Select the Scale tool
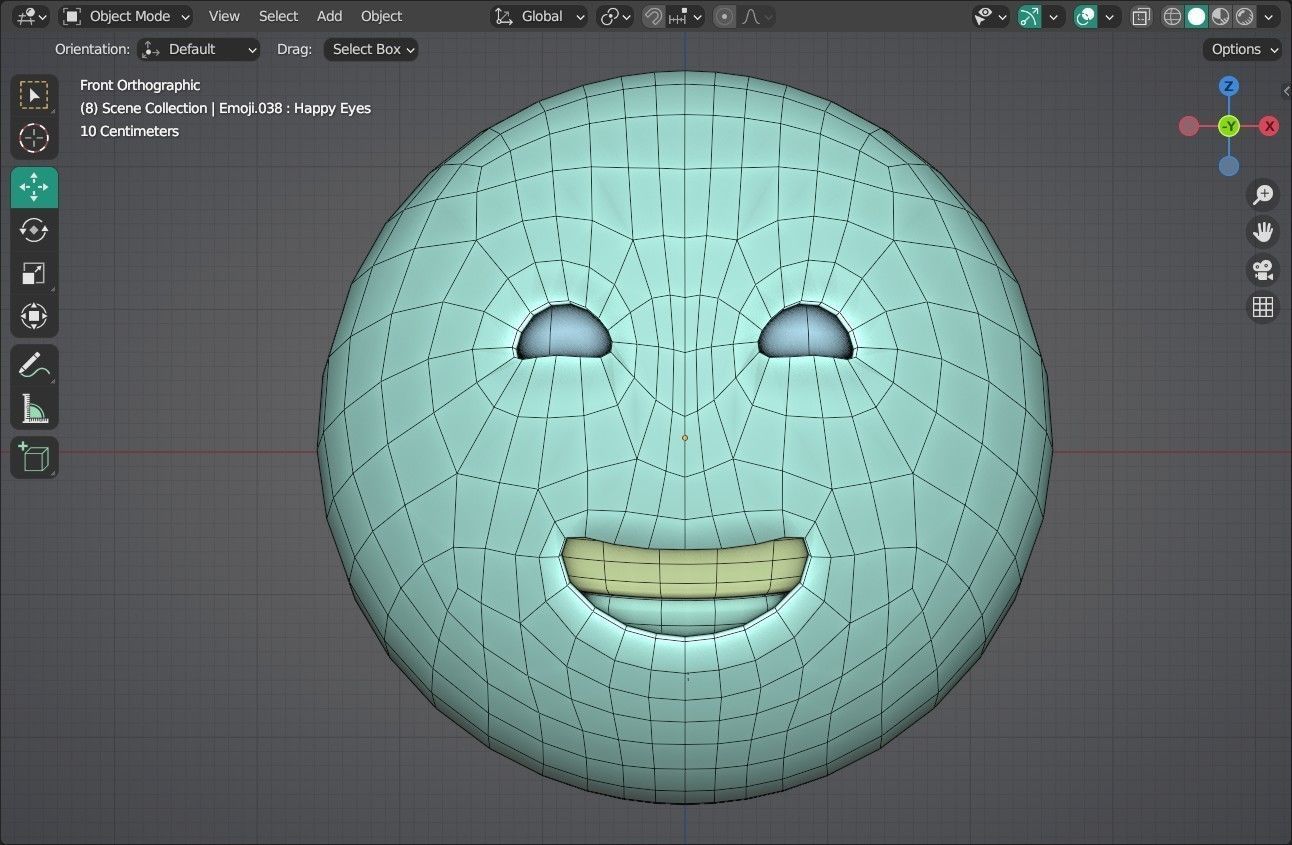Screen dimensions: 1292x845 pyautogui.click(x=34, y=273)
